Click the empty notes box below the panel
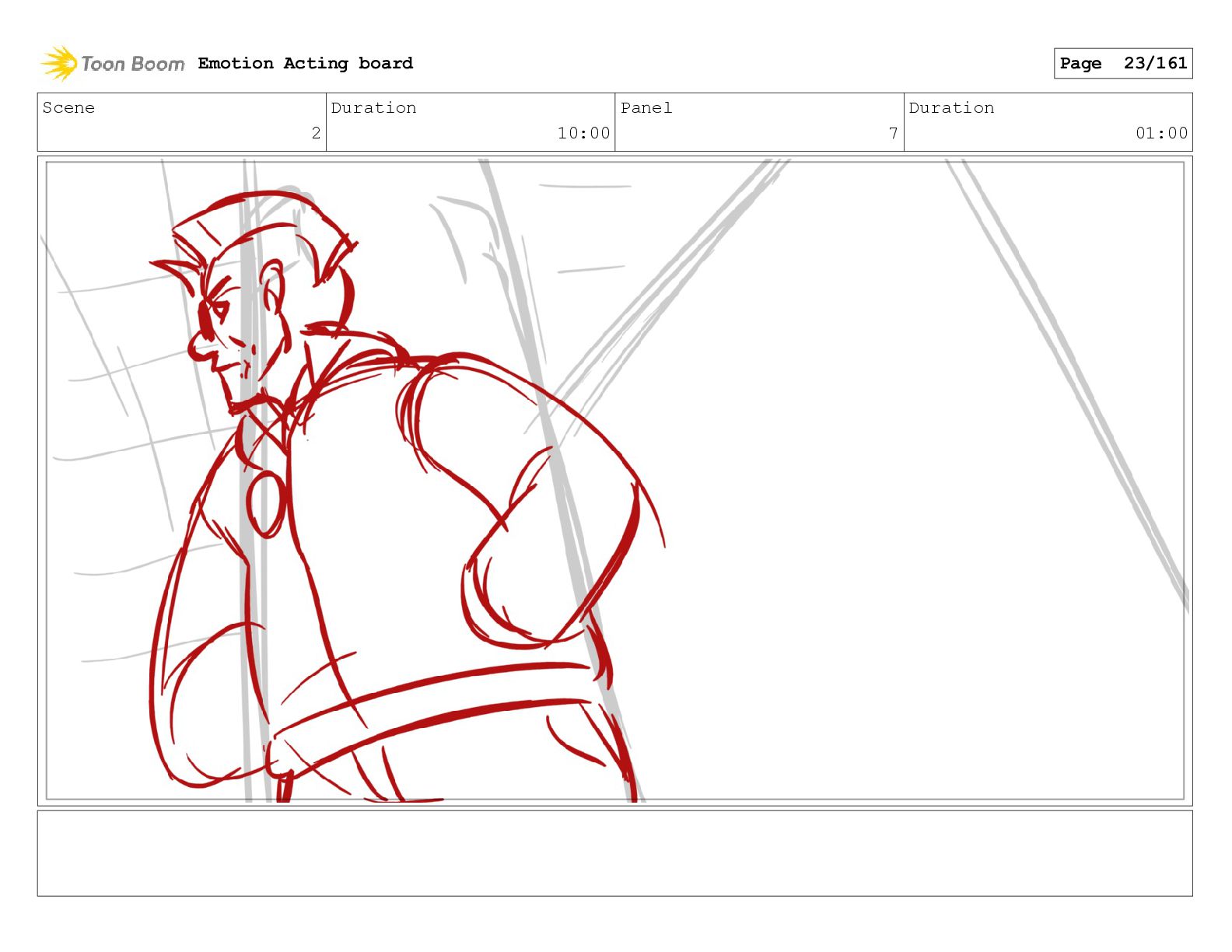The width and height of the screenshot is (1232, 952). pyautogui.click(x=615, y=853)
